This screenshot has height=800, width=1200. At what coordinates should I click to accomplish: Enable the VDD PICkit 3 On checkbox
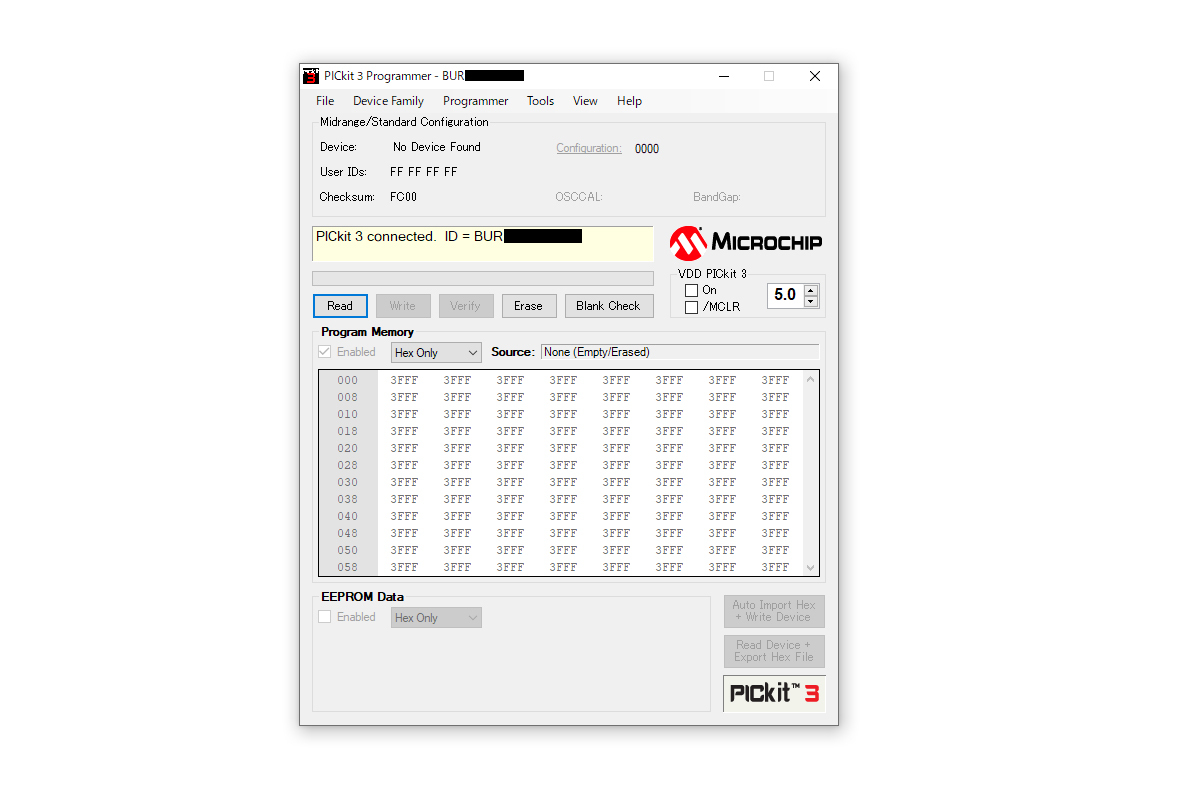click(691, 290)
